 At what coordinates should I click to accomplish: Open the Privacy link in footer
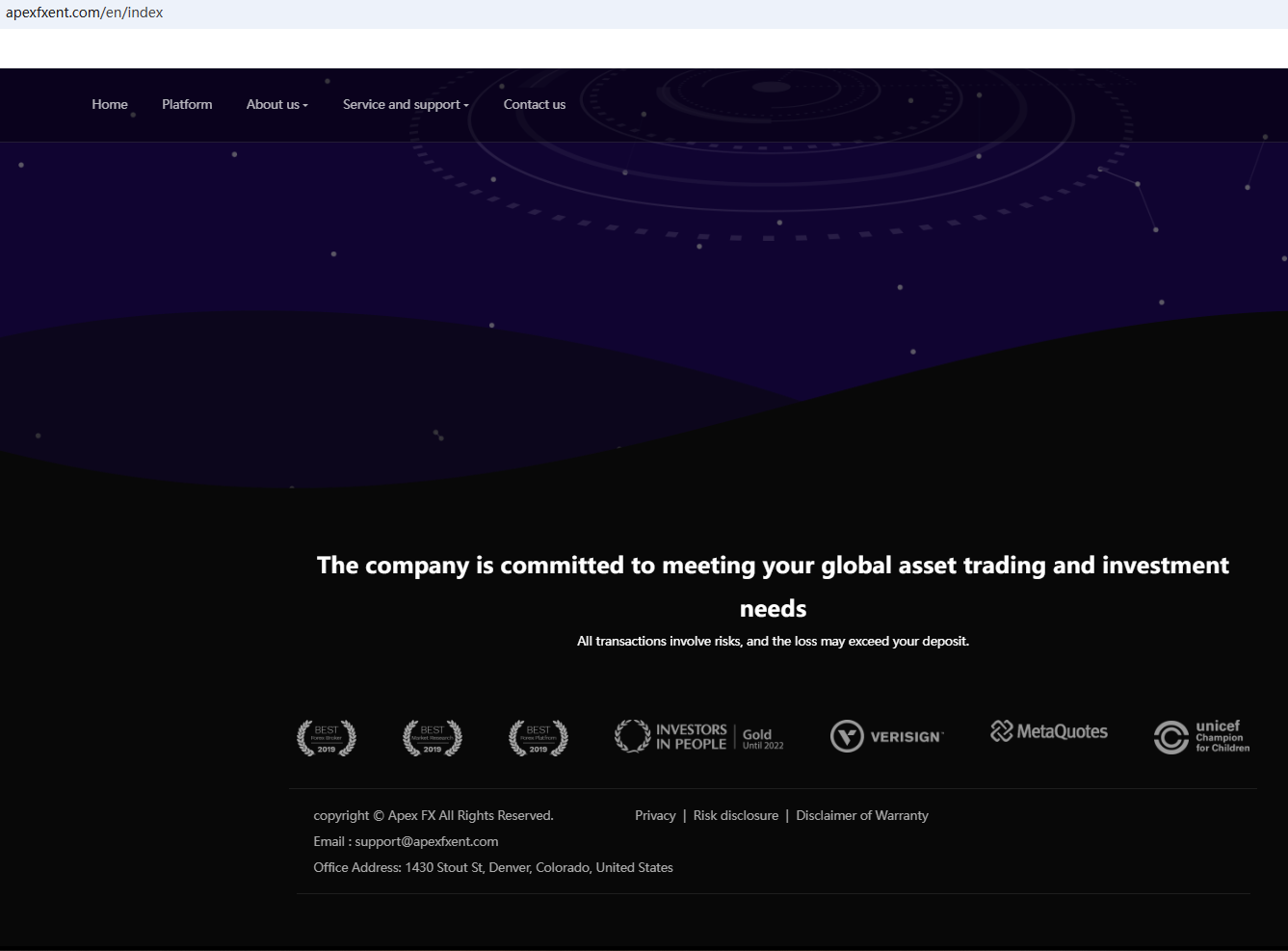pos(655,815)
